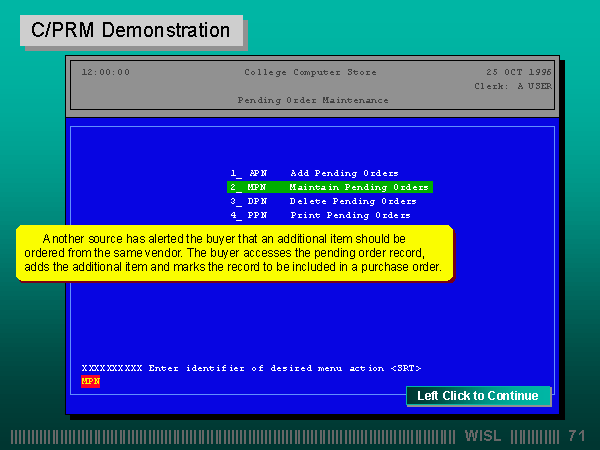Click the Left Click to Continue button
The image size is (600, 450).
(477, 396)
